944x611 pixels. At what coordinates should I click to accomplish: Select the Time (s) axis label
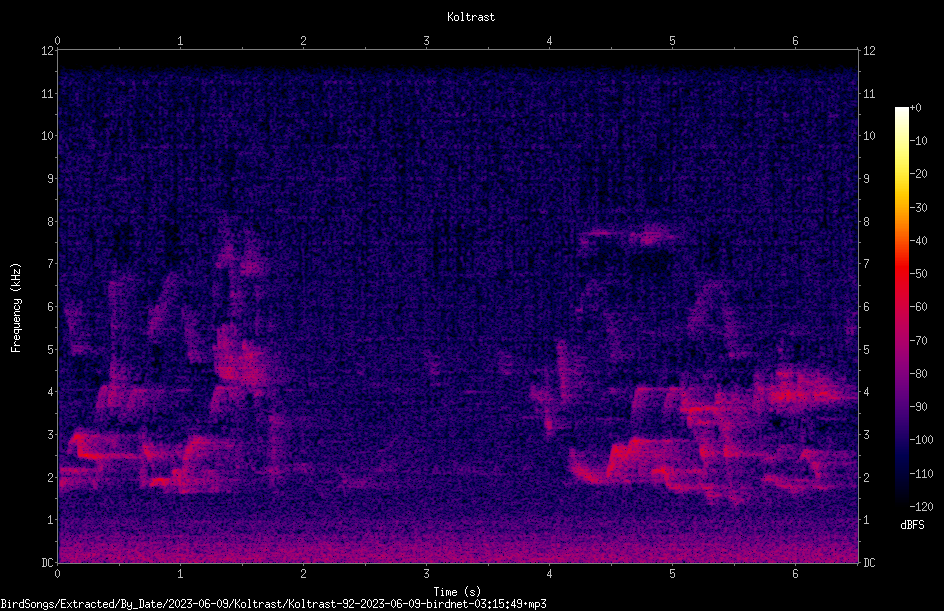coord(457,592)
